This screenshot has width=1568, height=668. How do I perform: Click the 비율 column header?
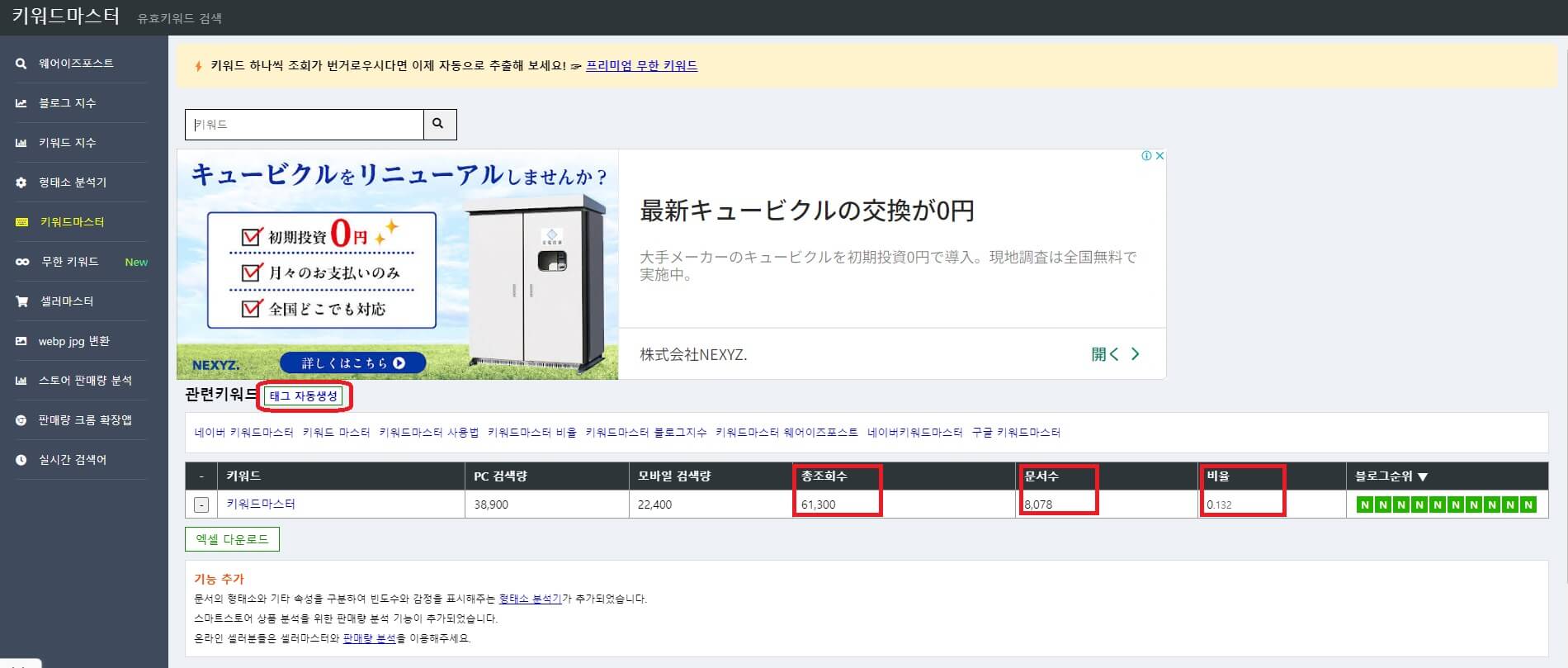1218,476
